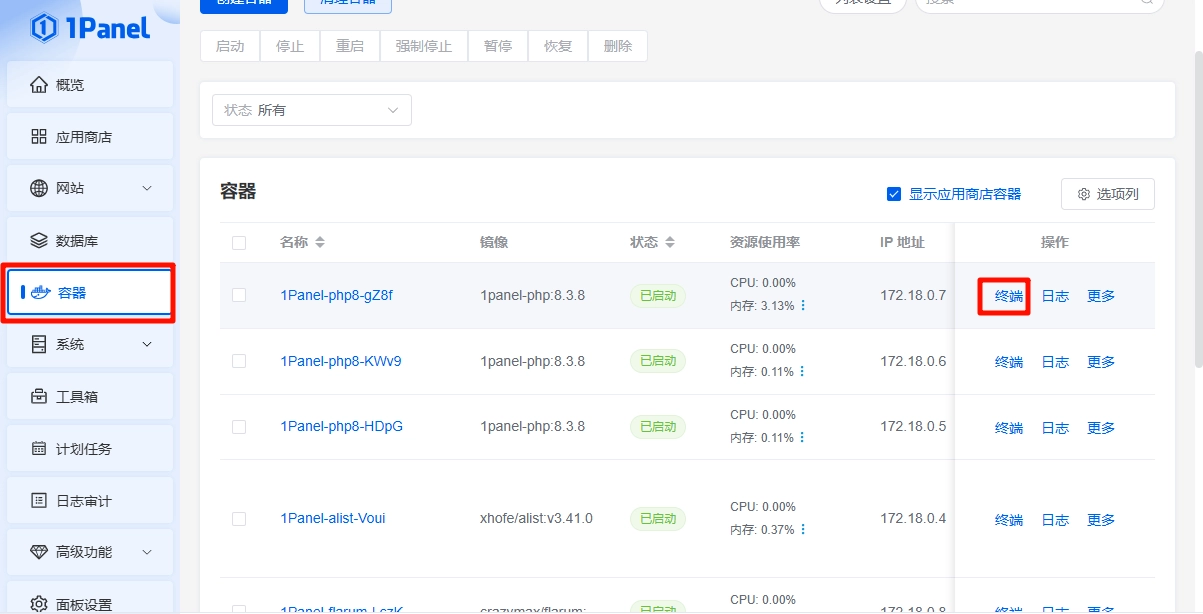Open the 状态 所有 filter dropdown
Screen dimensions: 1203x614
pos(311,110)
